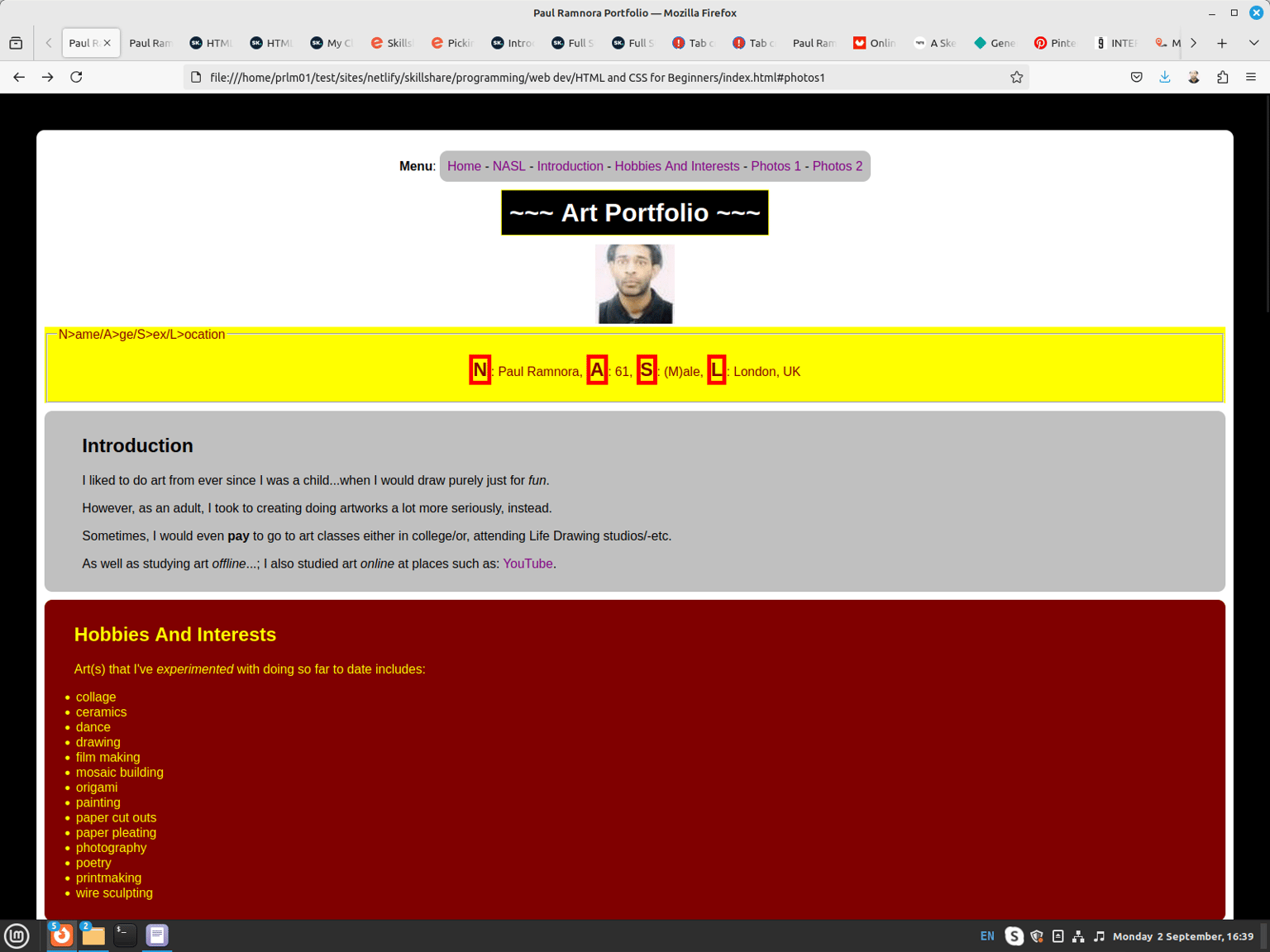Open the YouTube link in Introduction
The image size is (1270, 952).
click(x=528, y=564)
